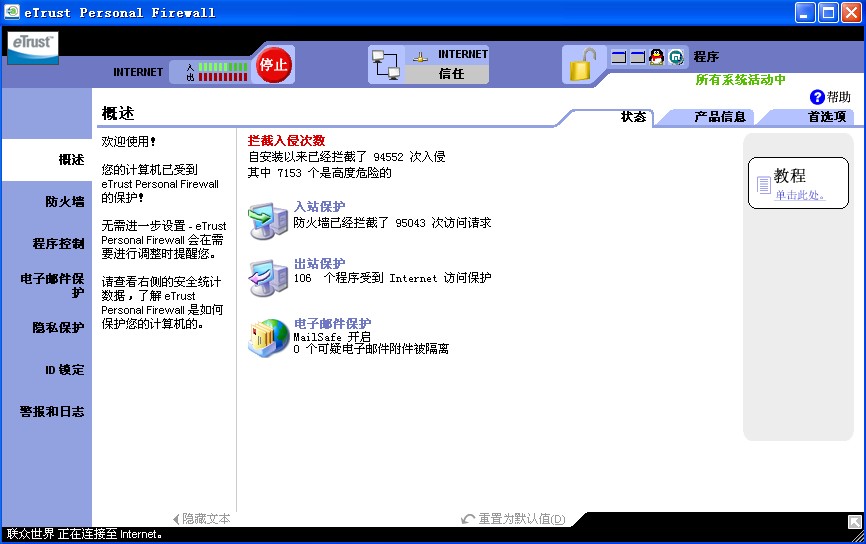Open the 防火墙 firewall section
This screenshot has width=866, height=544.
[65, 202]
